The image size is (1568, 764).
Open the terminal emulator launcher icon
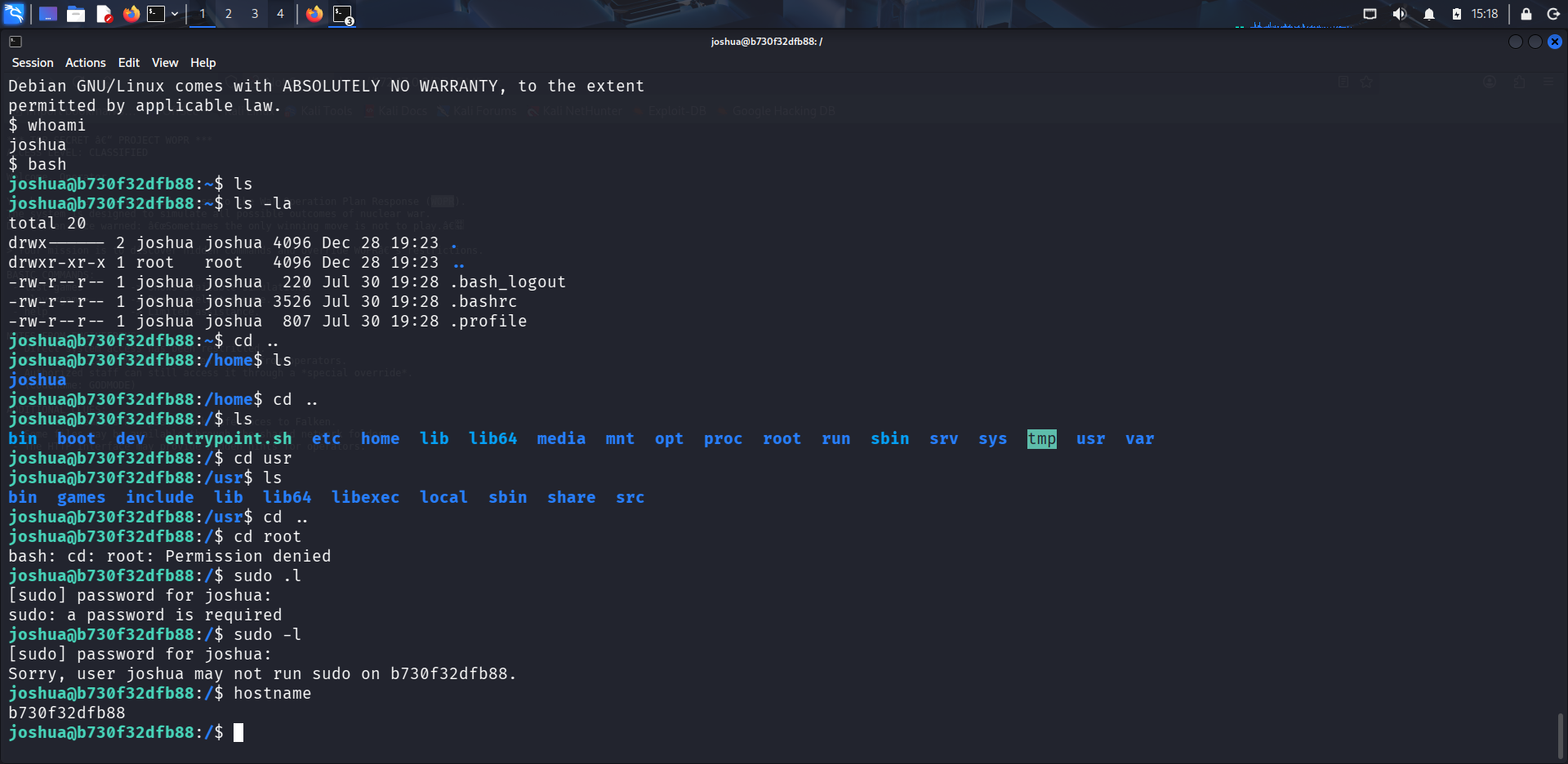pos(156,14)
